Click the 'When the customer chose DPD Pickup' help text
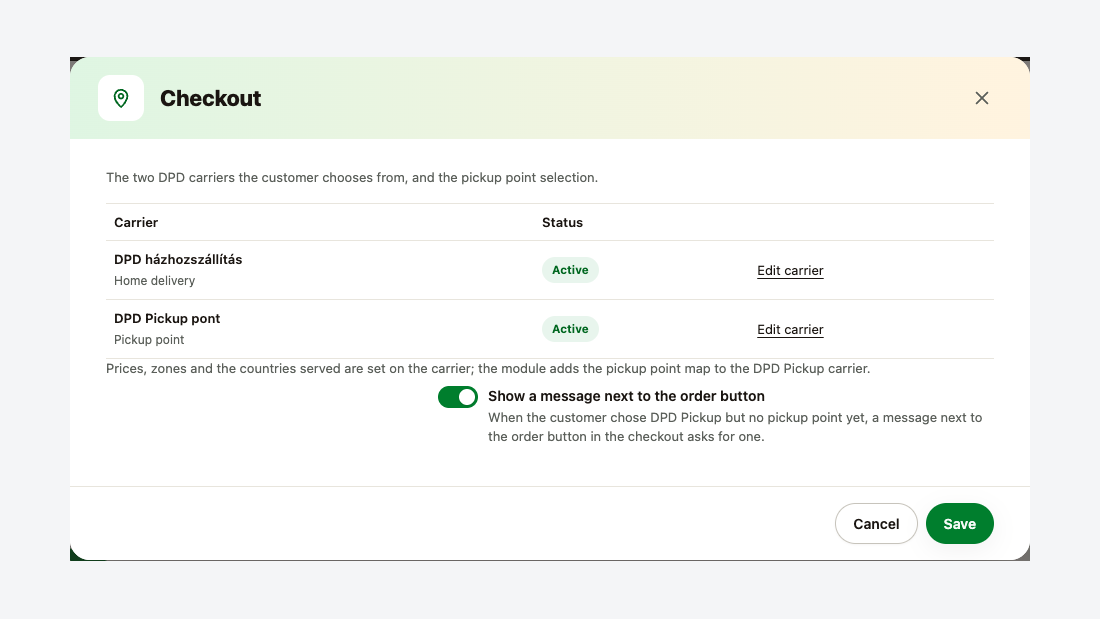The height and width of the screenshot is (619, 1100). pos(735,427)
